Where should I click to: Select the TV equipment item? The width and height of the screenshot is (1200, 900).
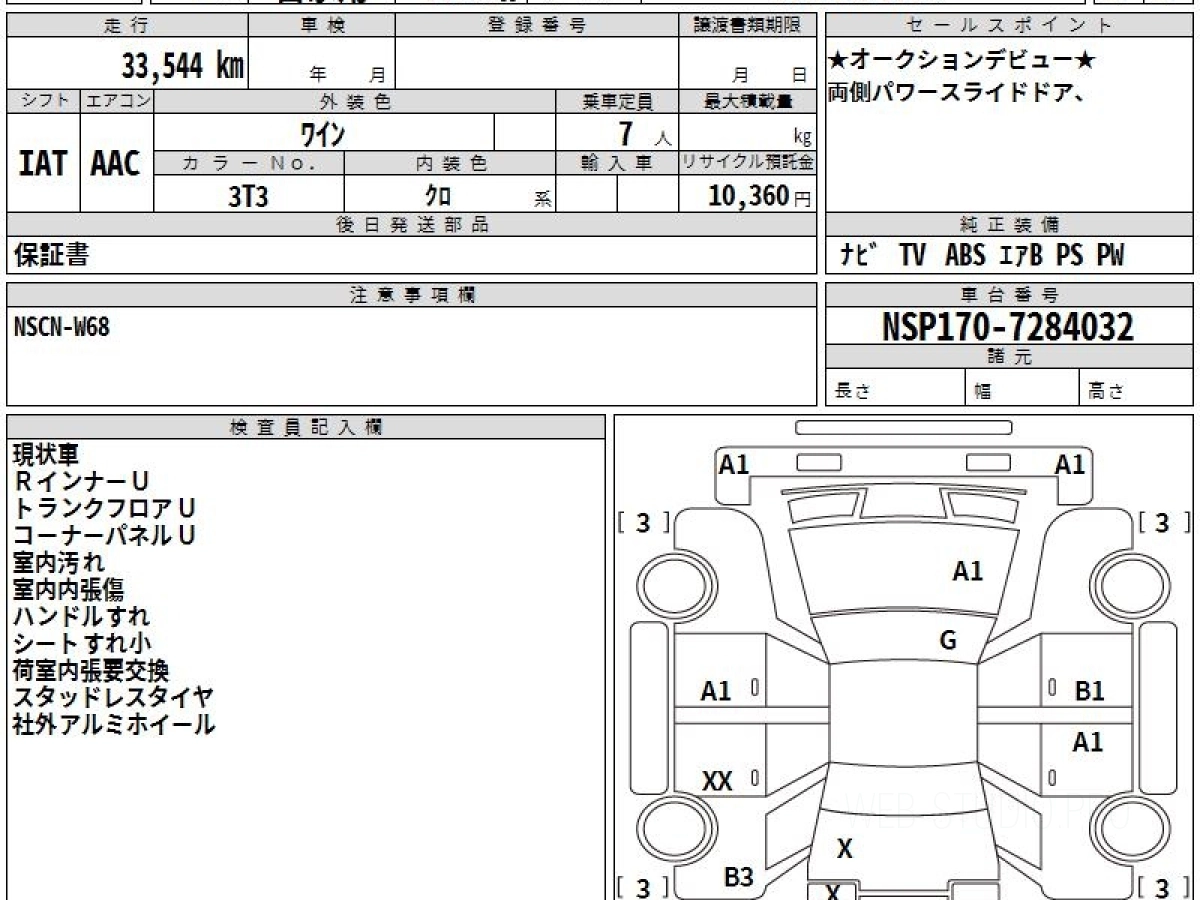[913, 256]
